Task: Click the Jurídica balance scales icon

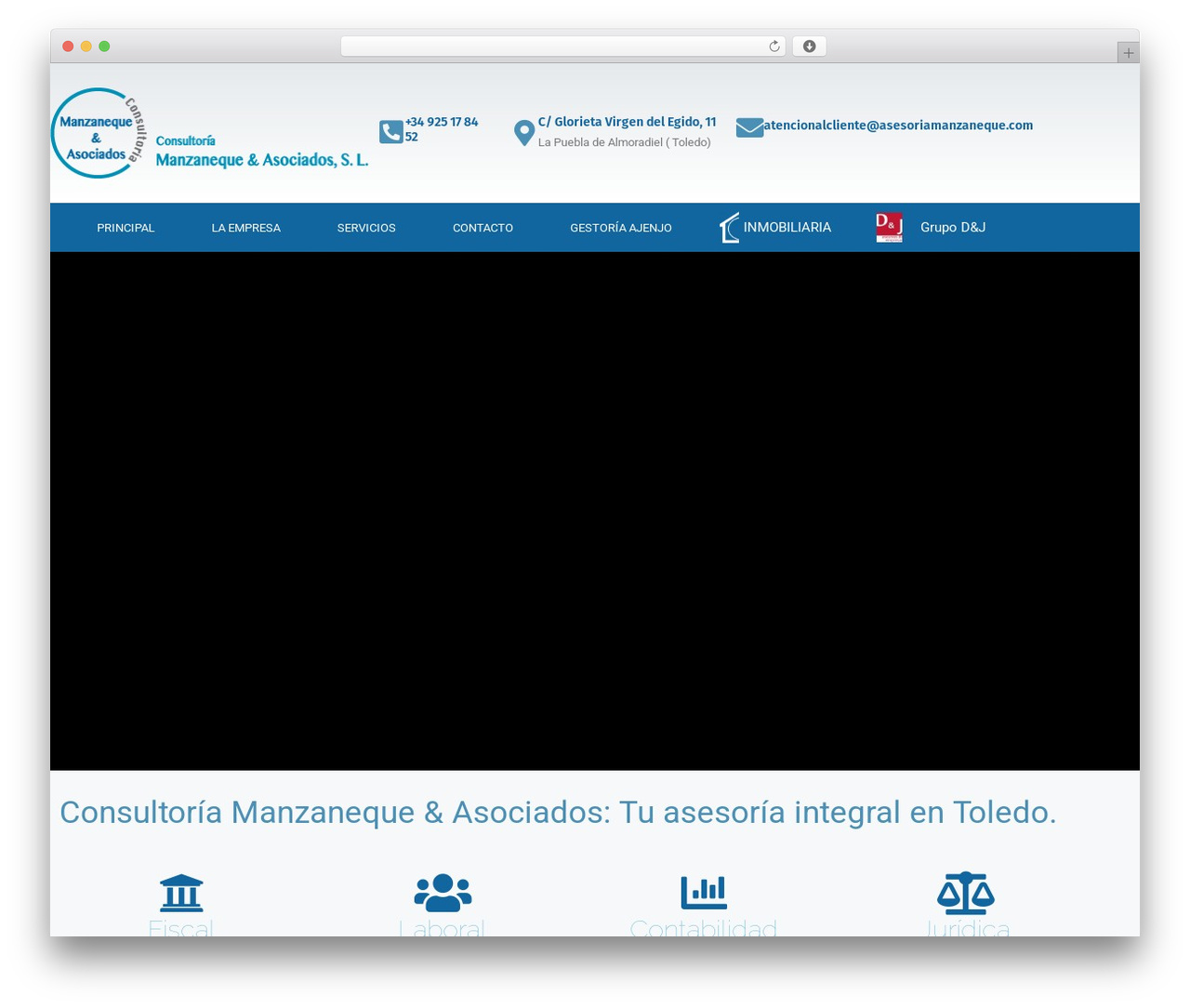Action: (x=966, y=893)
